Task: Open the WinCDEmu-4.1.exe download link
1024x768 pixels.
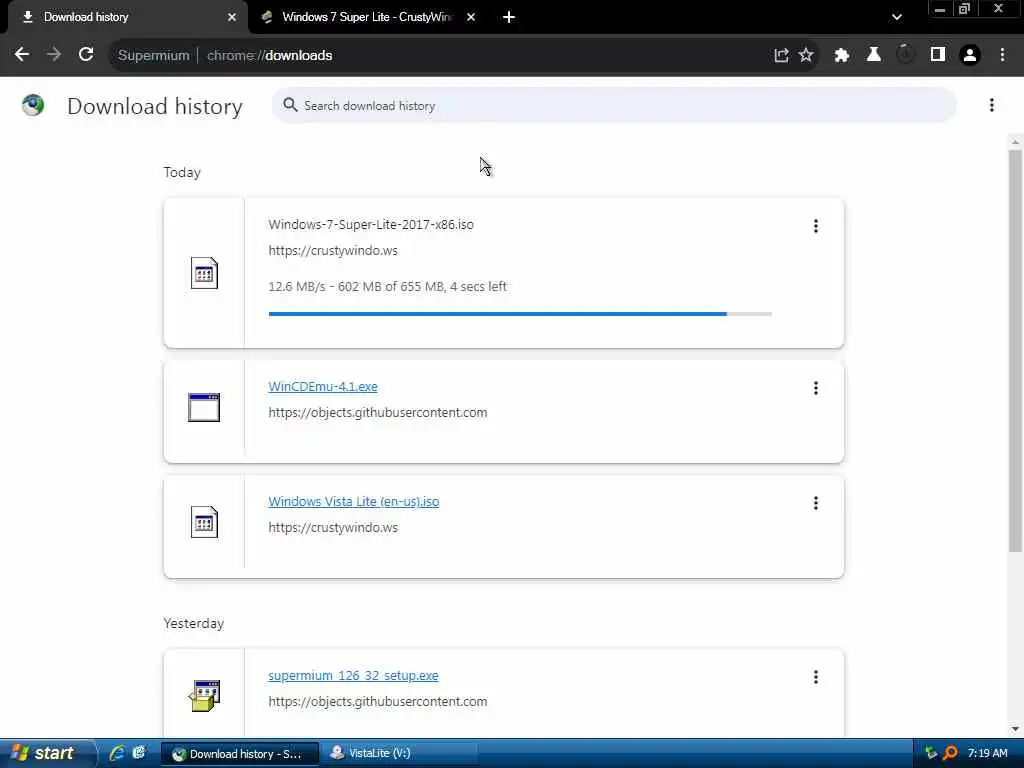Action: [323, 387]
